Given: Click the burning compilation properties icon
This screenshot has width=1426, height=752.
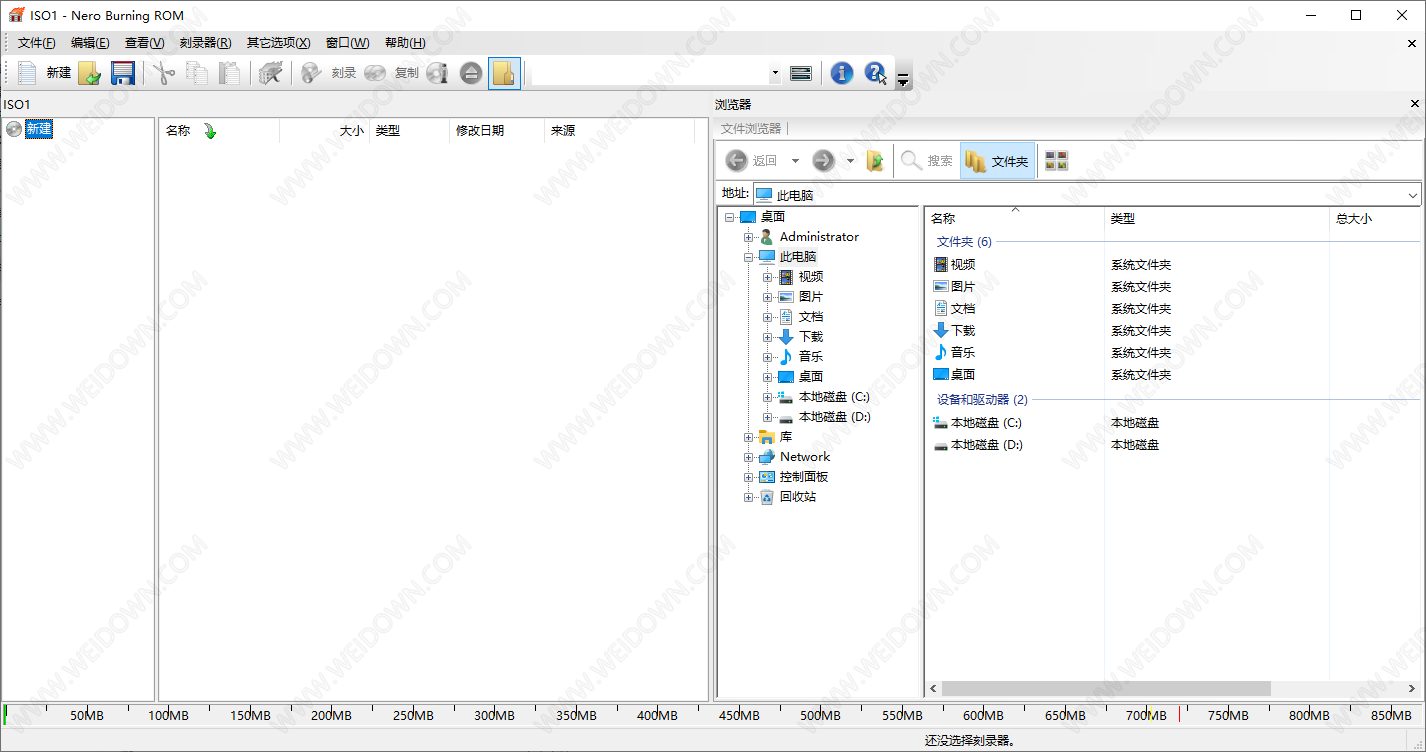Looking at the screenshot, I should [x=270, y=73].
